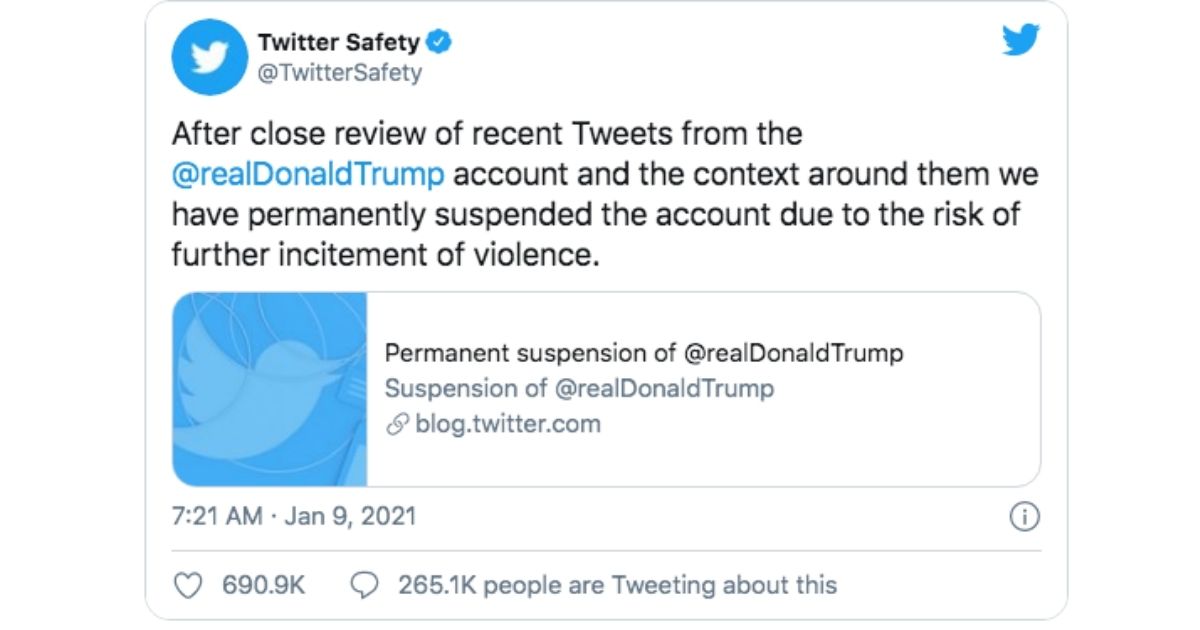Click the Twitter bird logo in tweet corner
Screen dimensions: 1200x630
(x=1020, y=42)
